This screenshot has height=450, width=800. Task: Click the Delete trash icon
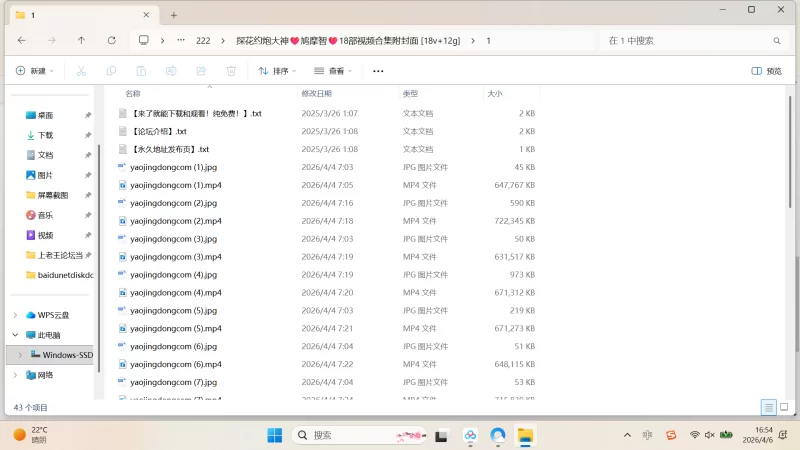[231, 71]
